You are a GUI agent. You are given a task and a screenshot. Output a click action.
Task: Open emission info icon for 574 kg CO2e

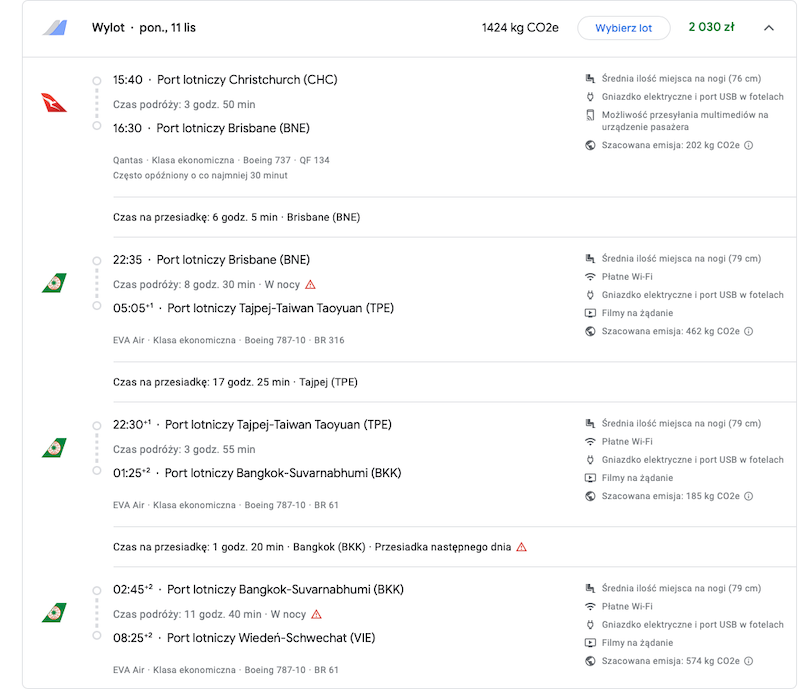pos(748,661)
